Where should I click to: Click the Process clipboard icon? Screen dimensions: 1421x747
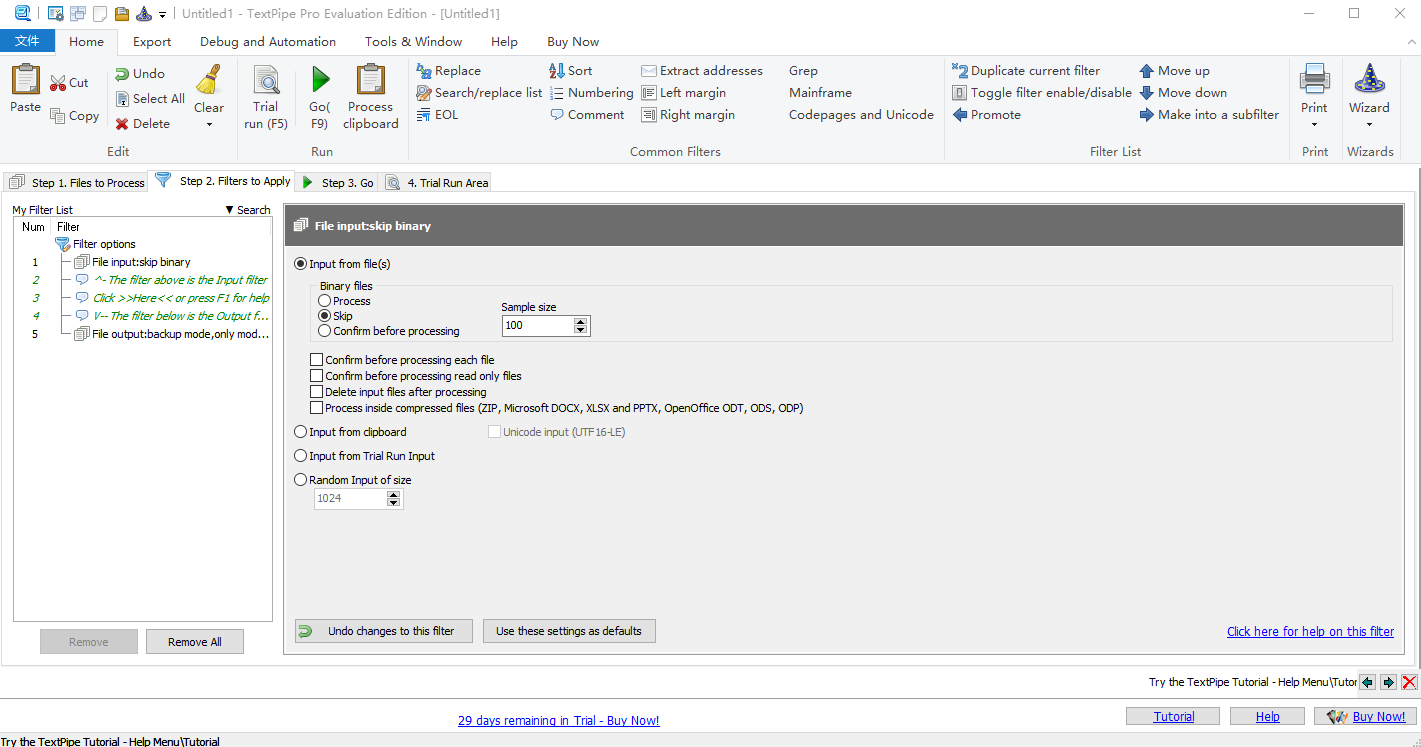click(371, 81)
